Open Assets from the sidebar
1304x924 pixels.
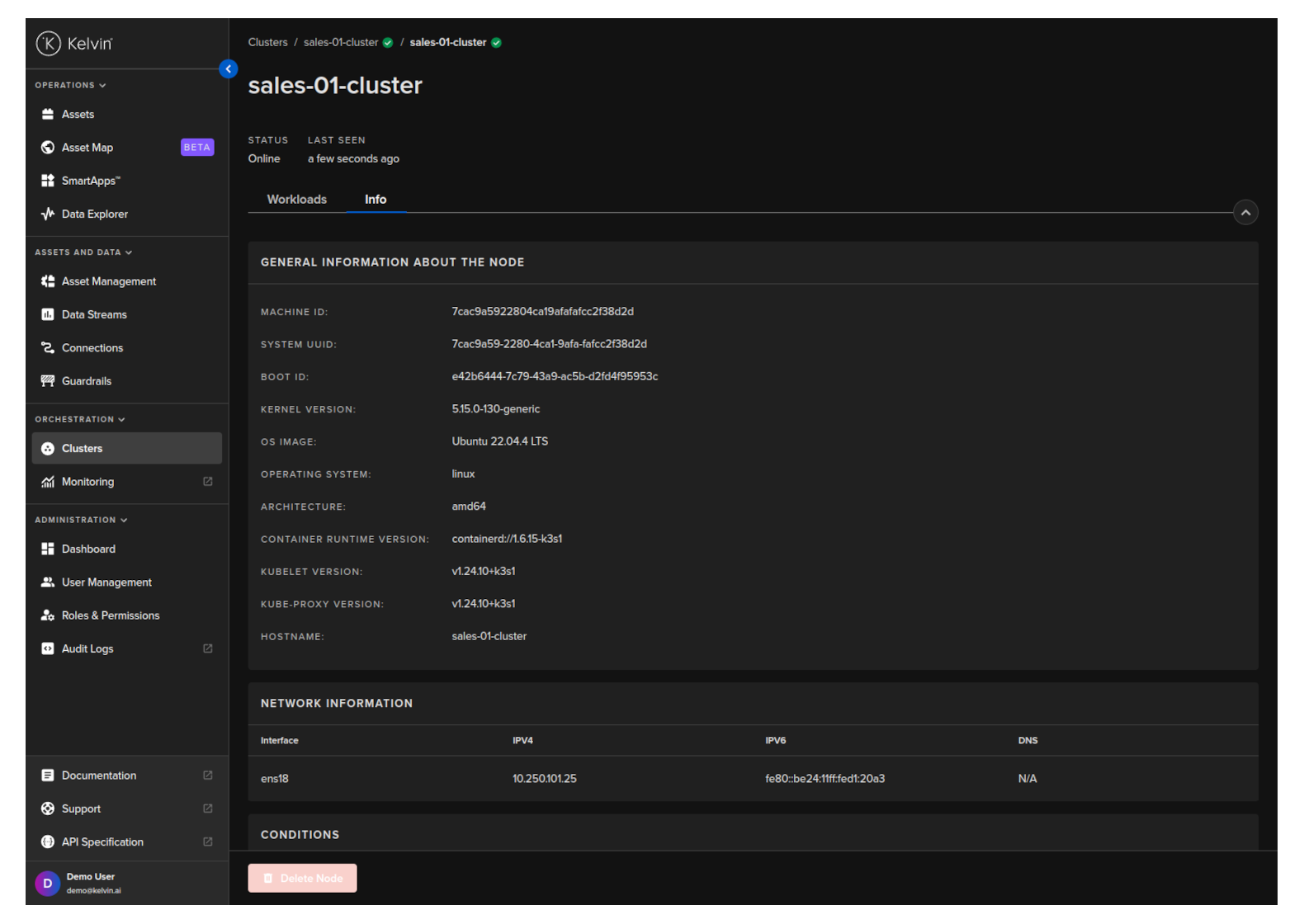(x=78, y=115)
